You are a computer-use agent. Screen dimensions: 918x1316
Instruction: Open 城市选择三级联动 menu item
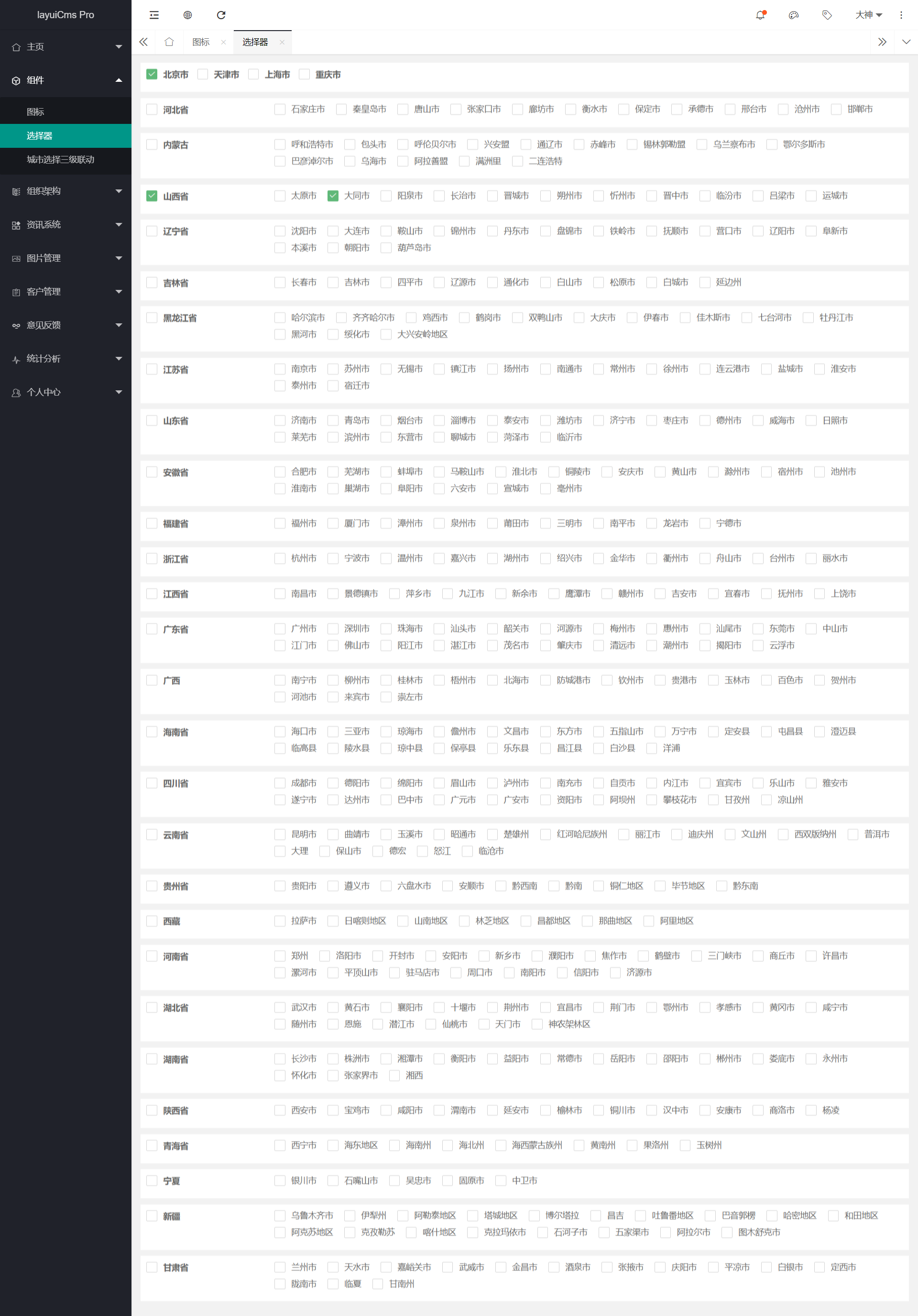pyautogui.click(x=61, y=159)
